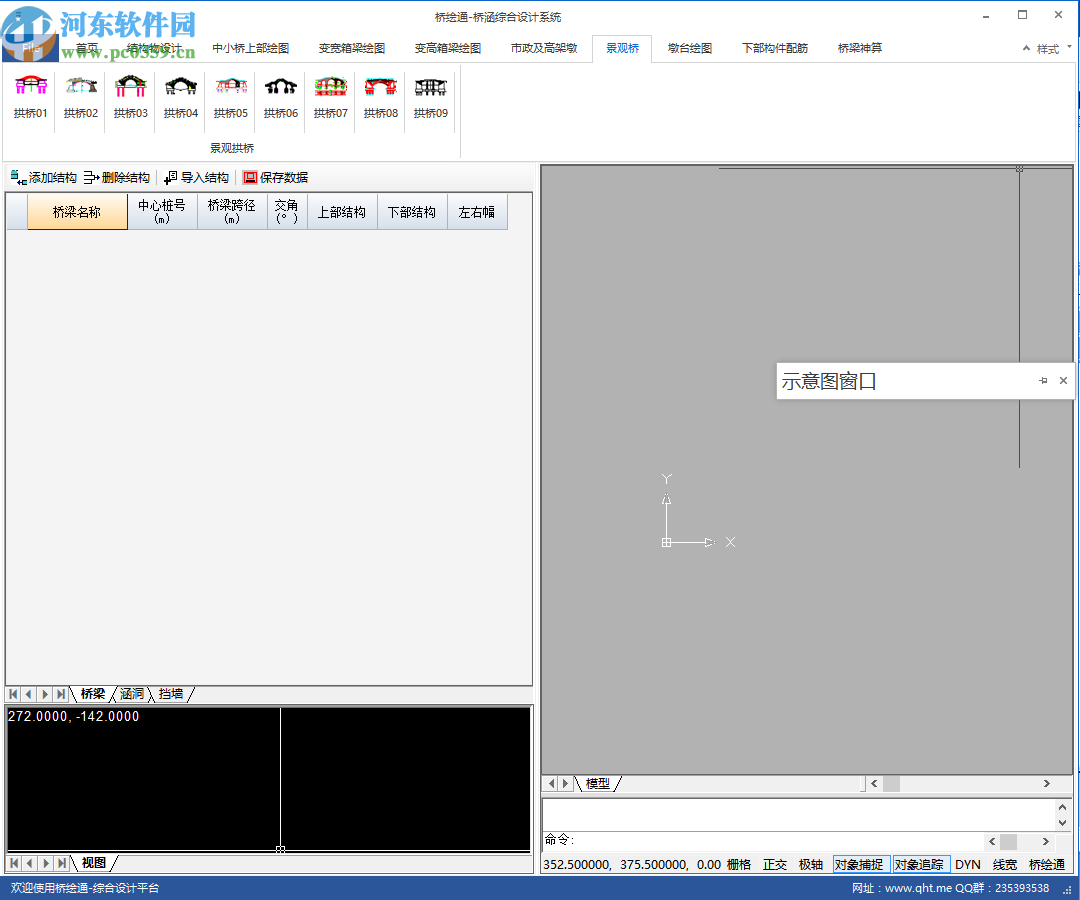Image resolution: width=1080 pixels, height=900 pixels.
Task: Click the 桥梁跨径 column header
Action: point(232,212)
